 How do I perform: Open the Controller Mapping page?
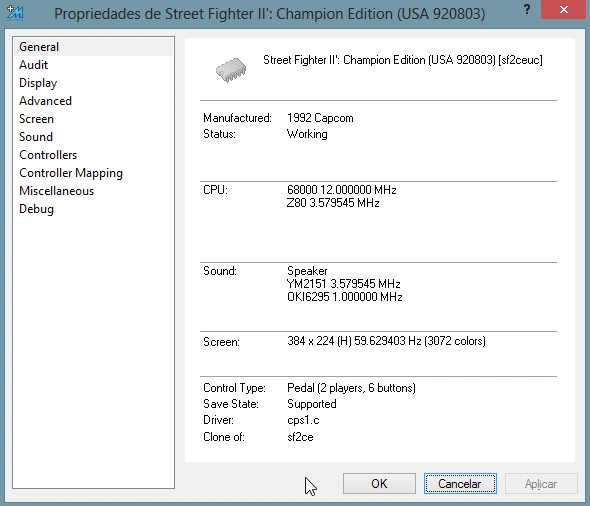point(93,173)
